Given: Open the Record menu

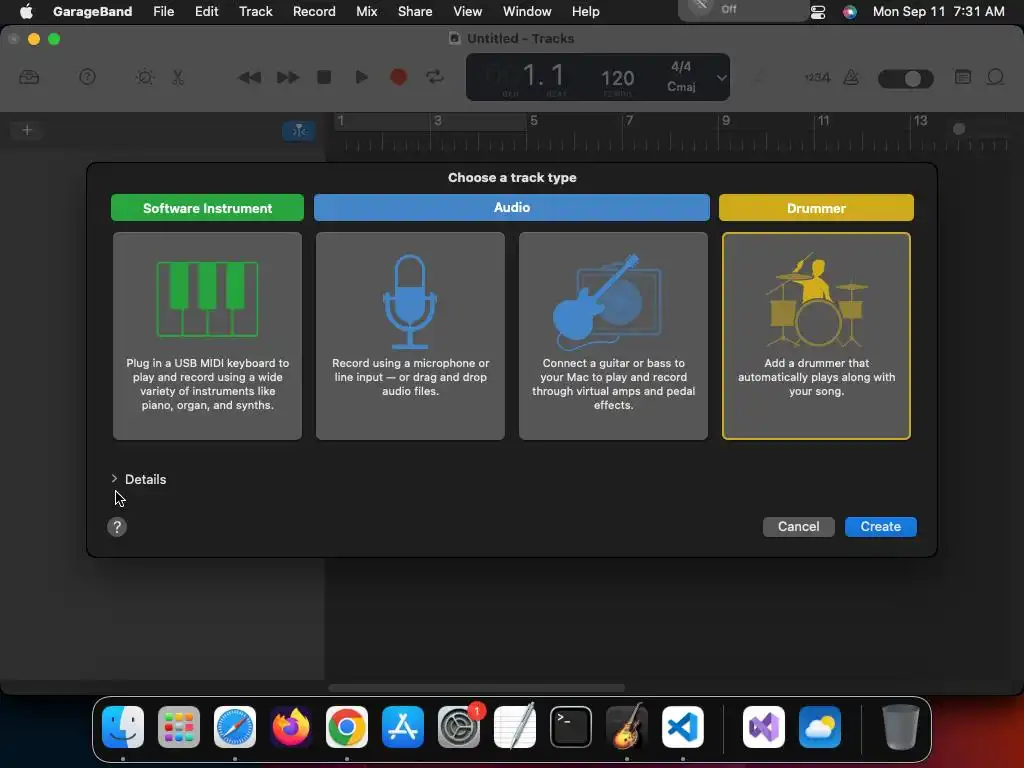Looking at the screenshot, I should (x=314, y=11).
